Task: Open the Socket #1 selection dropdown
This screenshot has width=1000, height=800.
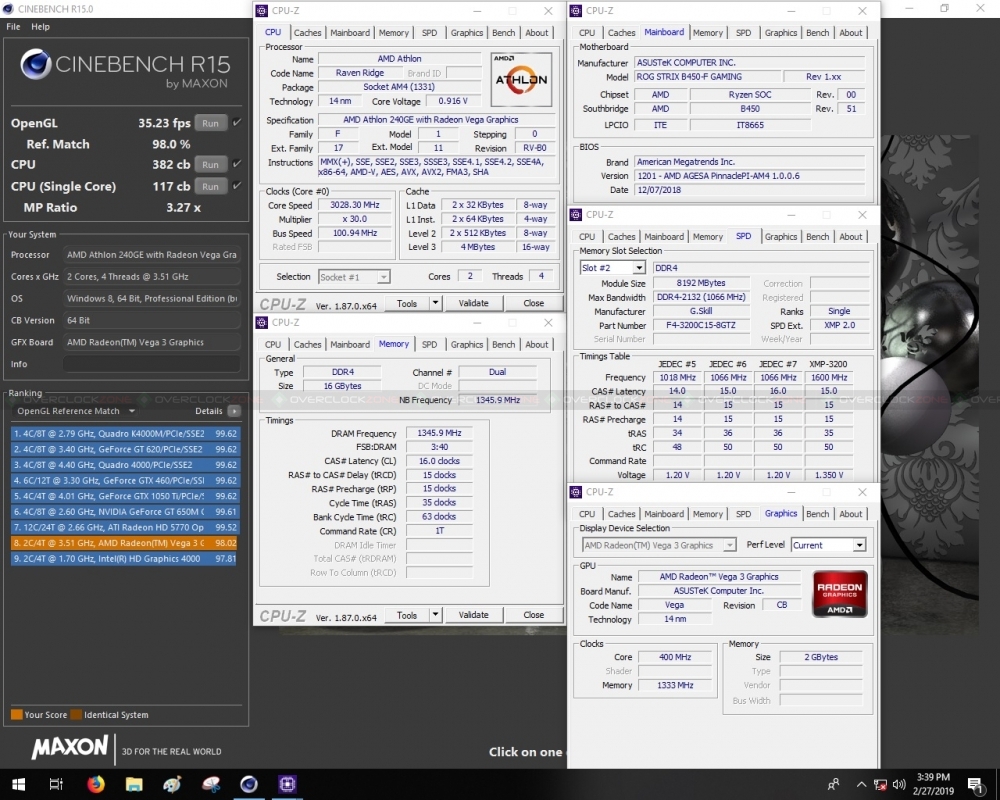Action: (x=354, y=276)
